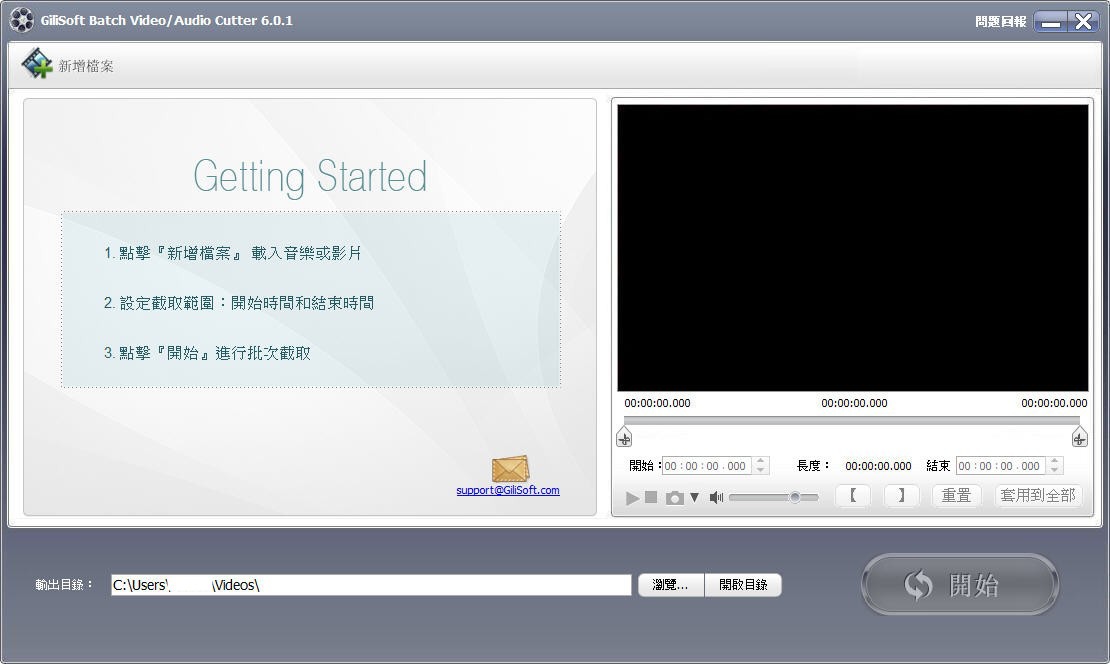Click the 瀏覽... browse button
This screenshot has height=664, width=1110.
click(x=670, y=585)
